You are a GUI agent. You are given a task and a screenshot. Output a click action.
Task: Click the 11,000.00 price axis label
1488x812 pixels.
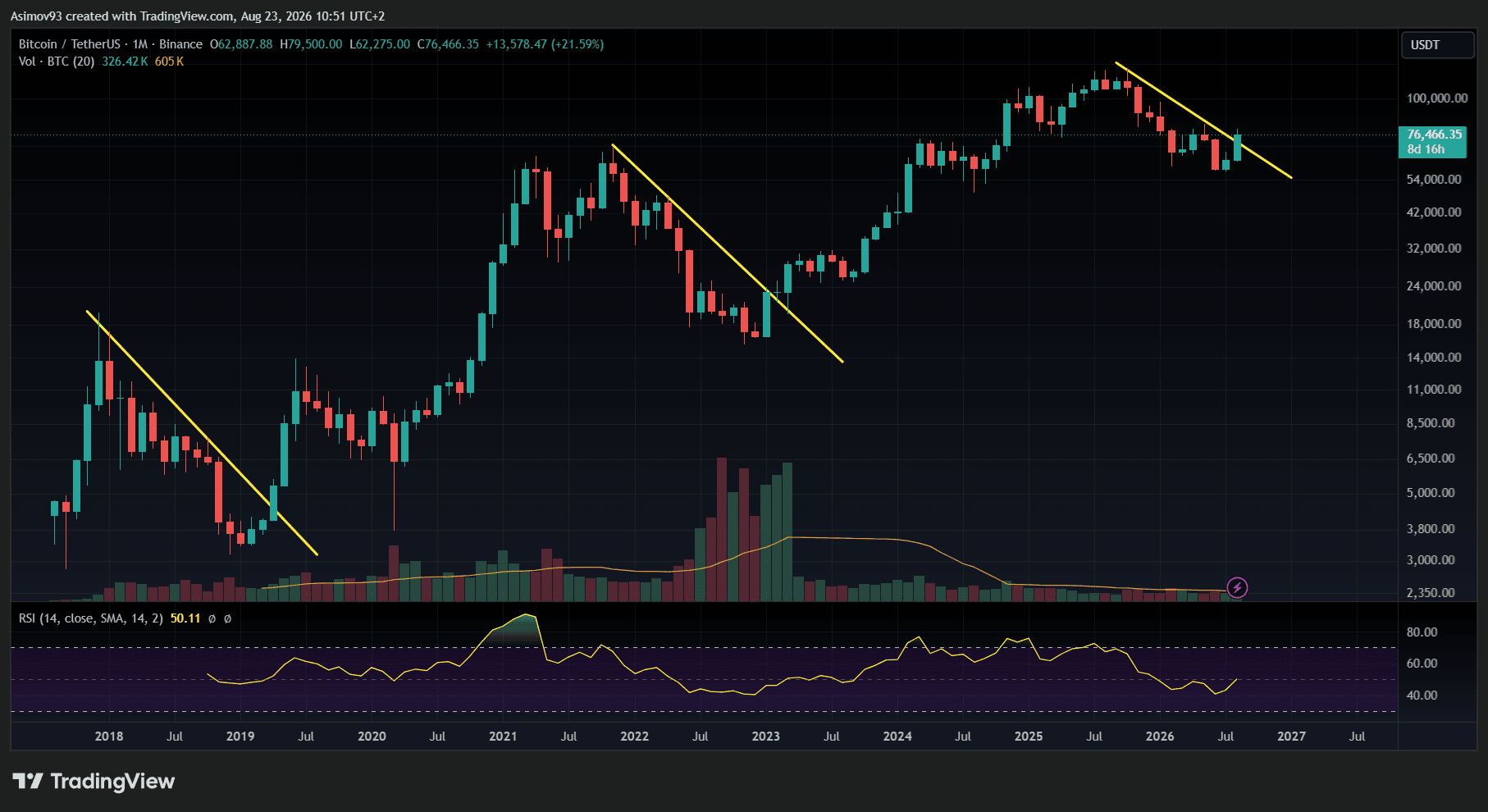(x=1434, y=390)
